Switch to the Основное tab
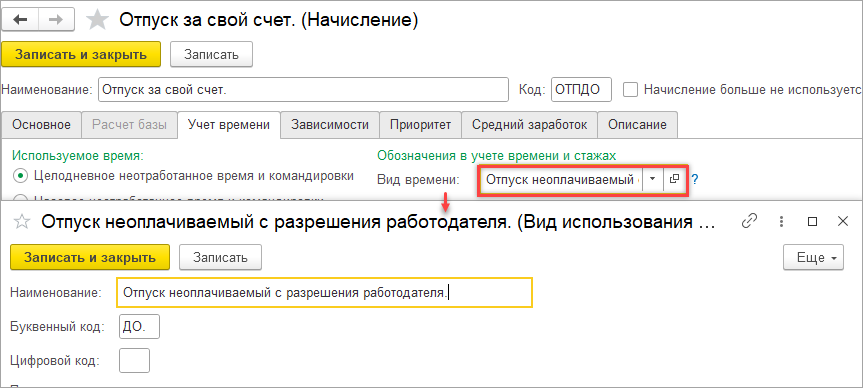Viewport: 863px width, 388px height. coord(41,124)
